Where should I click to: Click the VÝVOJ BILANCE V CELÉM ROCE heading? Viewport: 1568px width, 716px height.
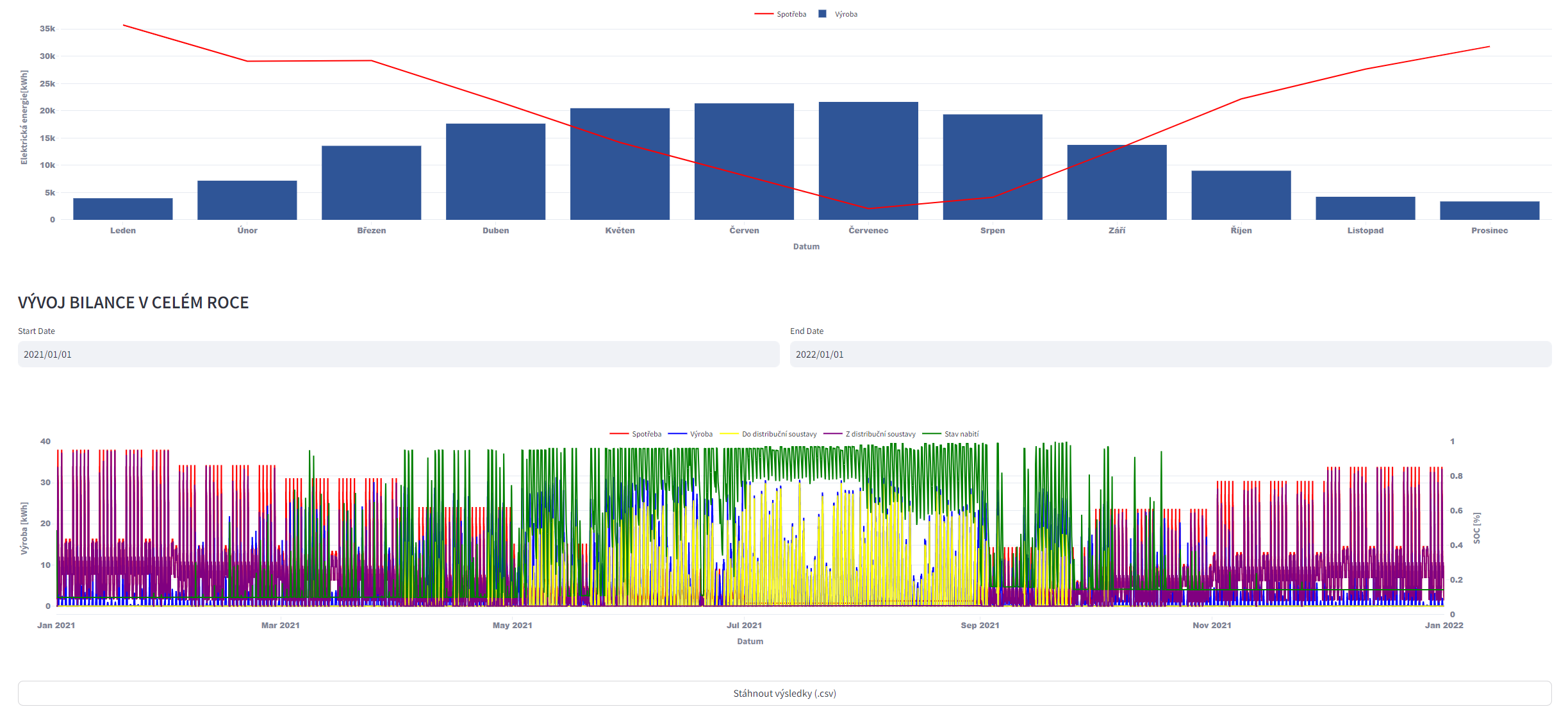(x=133, y=303)
